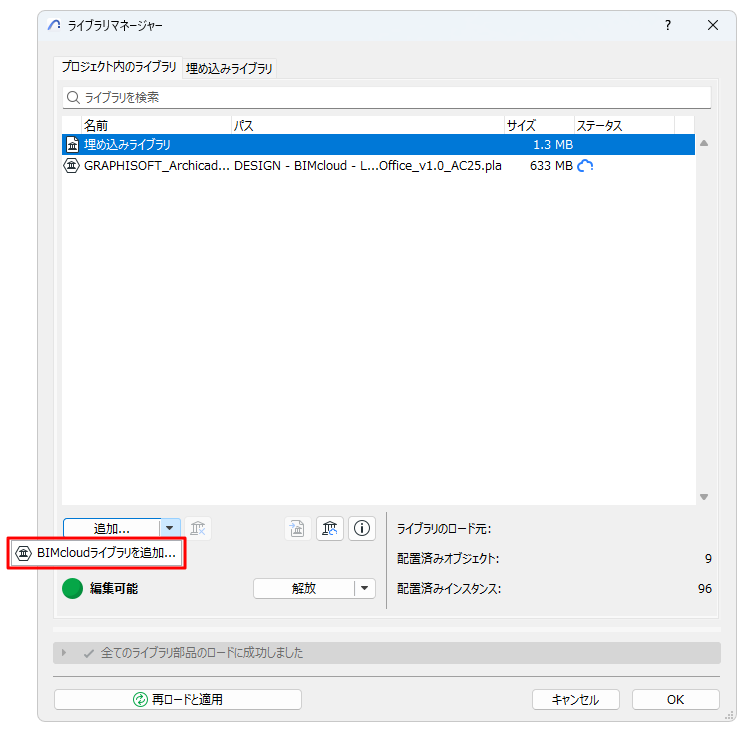Switch to 埋め込みライブラリ tab

[229, 69]
